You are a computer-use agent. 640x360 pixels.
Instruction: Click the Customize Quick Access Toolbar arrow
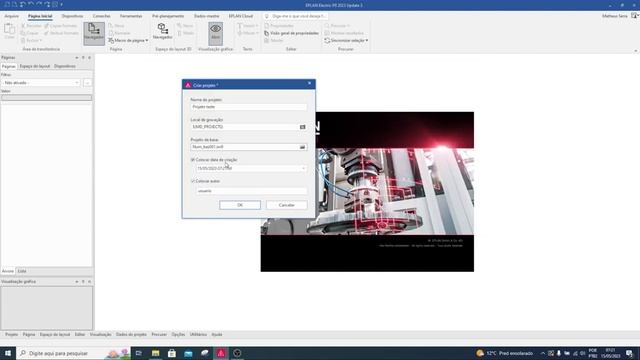pos(62,5)
